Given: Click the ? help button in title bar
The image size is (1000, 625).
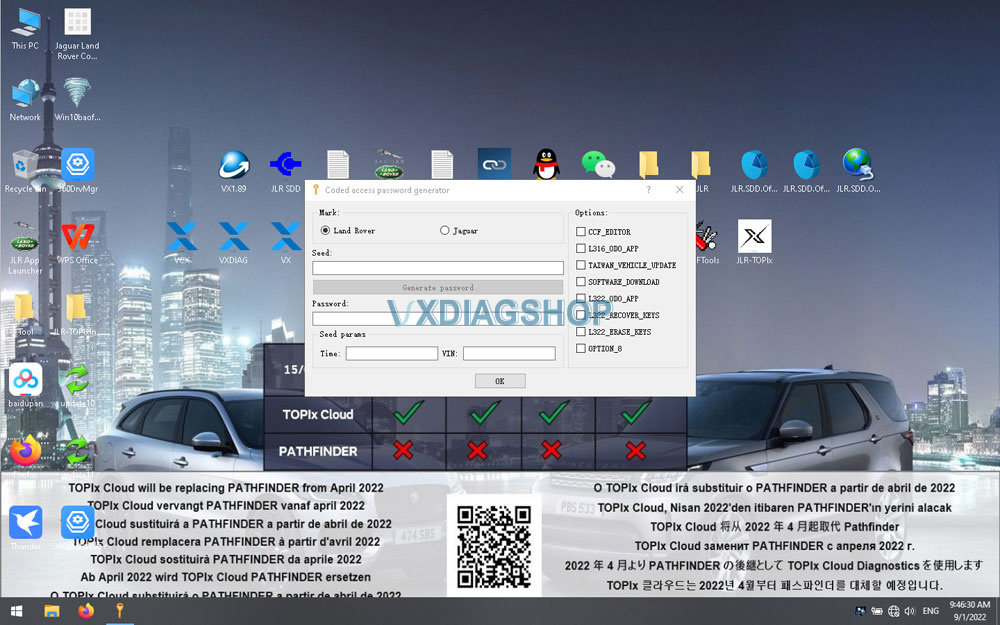Looking at the screenshot, I should pos(649,189).
